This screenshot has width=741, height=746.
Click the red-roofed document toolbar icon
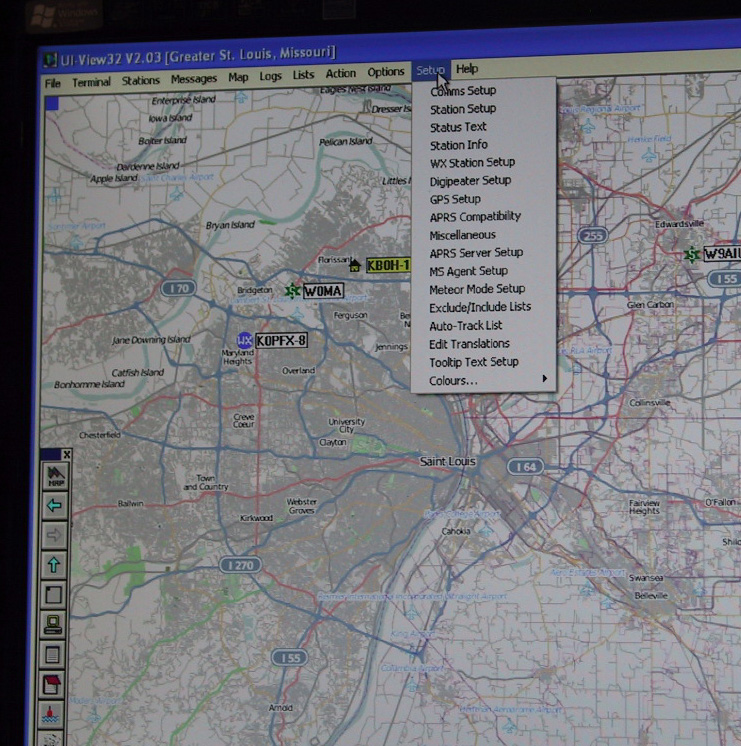click(x=55, y=685)
